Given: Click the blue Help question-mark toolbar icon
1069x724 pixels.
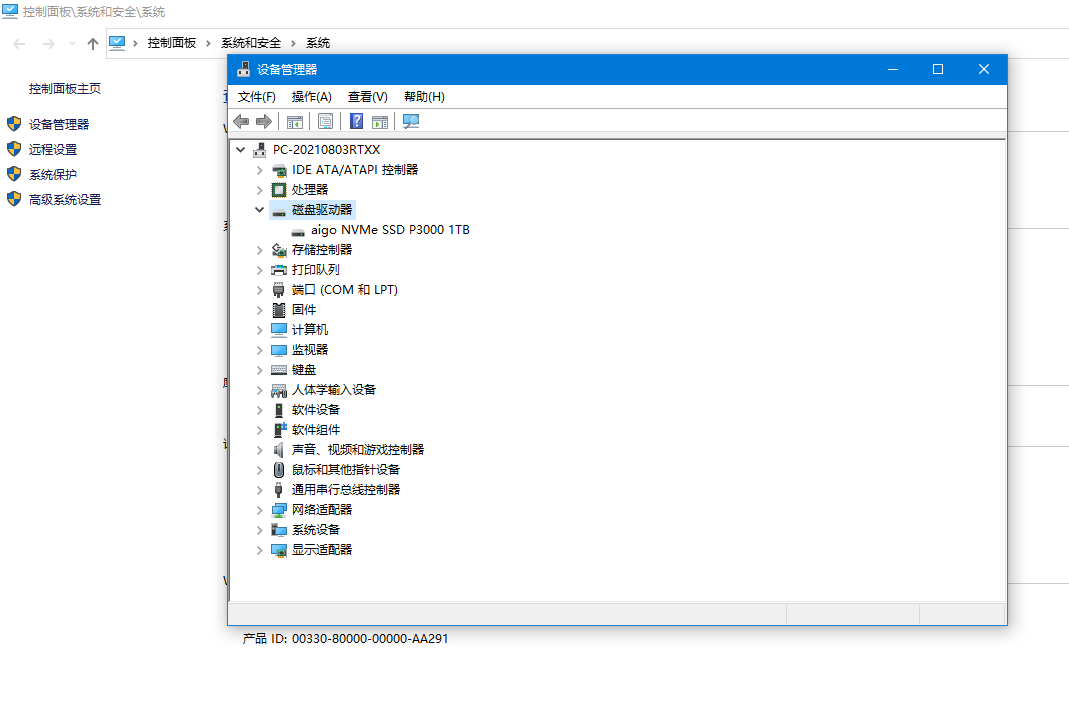Looking at the screenshot, I should coord(356,121).
